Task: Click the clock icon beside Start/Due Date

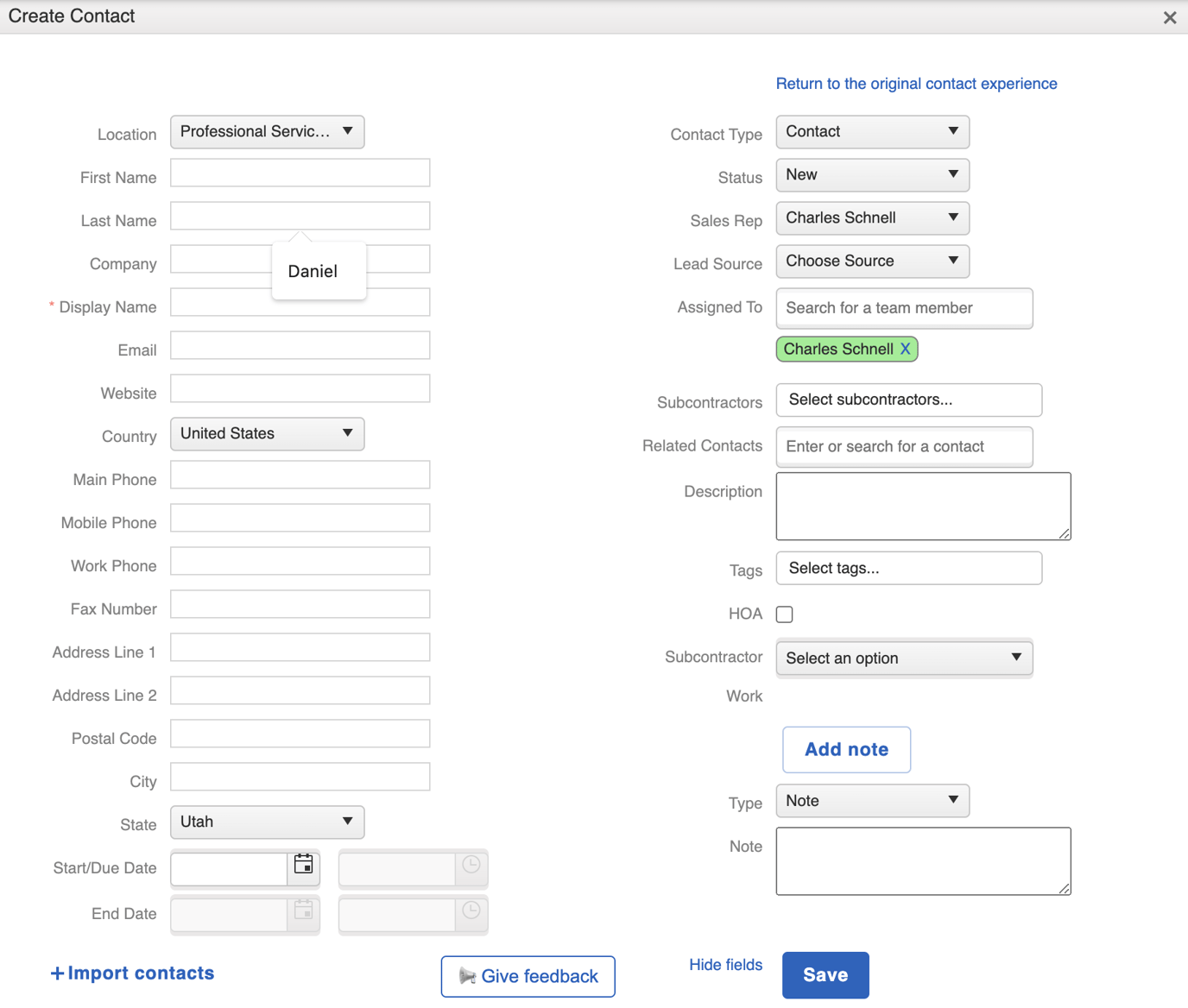Action: (x=471, y=867)
